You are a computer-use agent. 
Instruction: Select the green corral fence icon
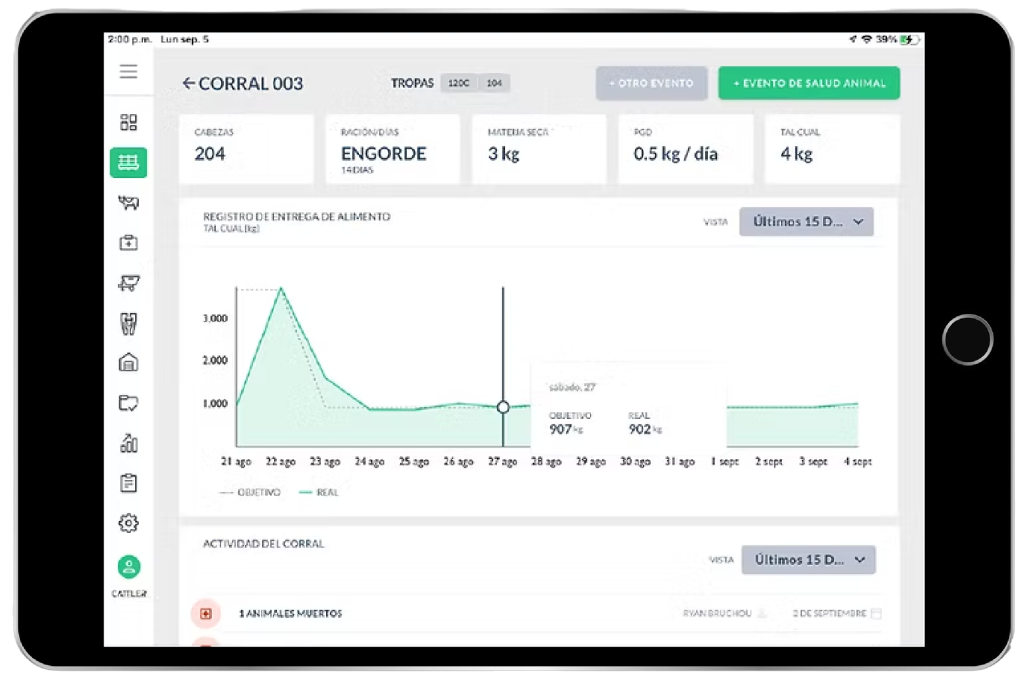point(128,162)
